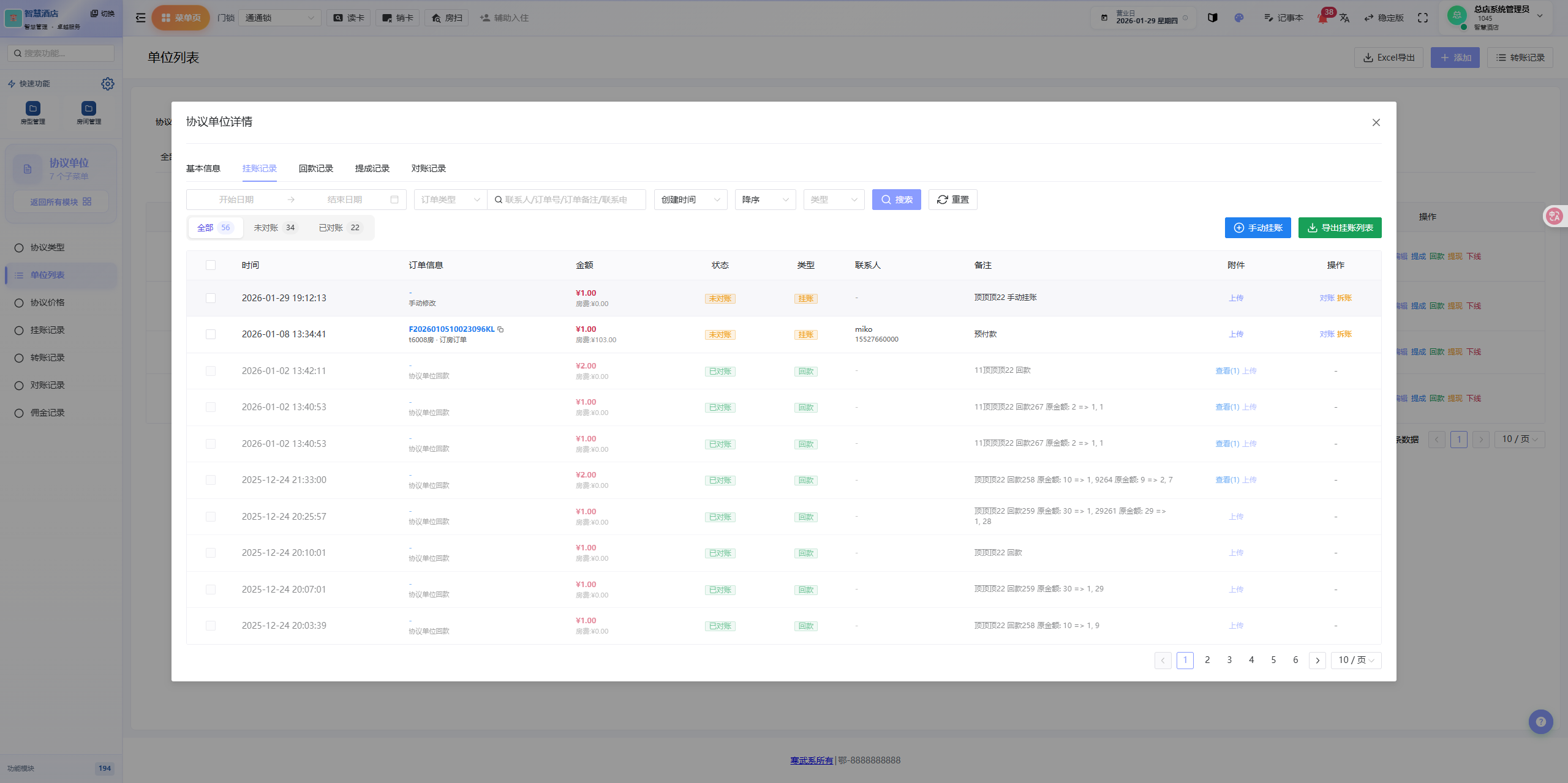Go to page 3 in dialog pagination
The height and width of the screenshot is (783, 1568).
point(1229,660)
